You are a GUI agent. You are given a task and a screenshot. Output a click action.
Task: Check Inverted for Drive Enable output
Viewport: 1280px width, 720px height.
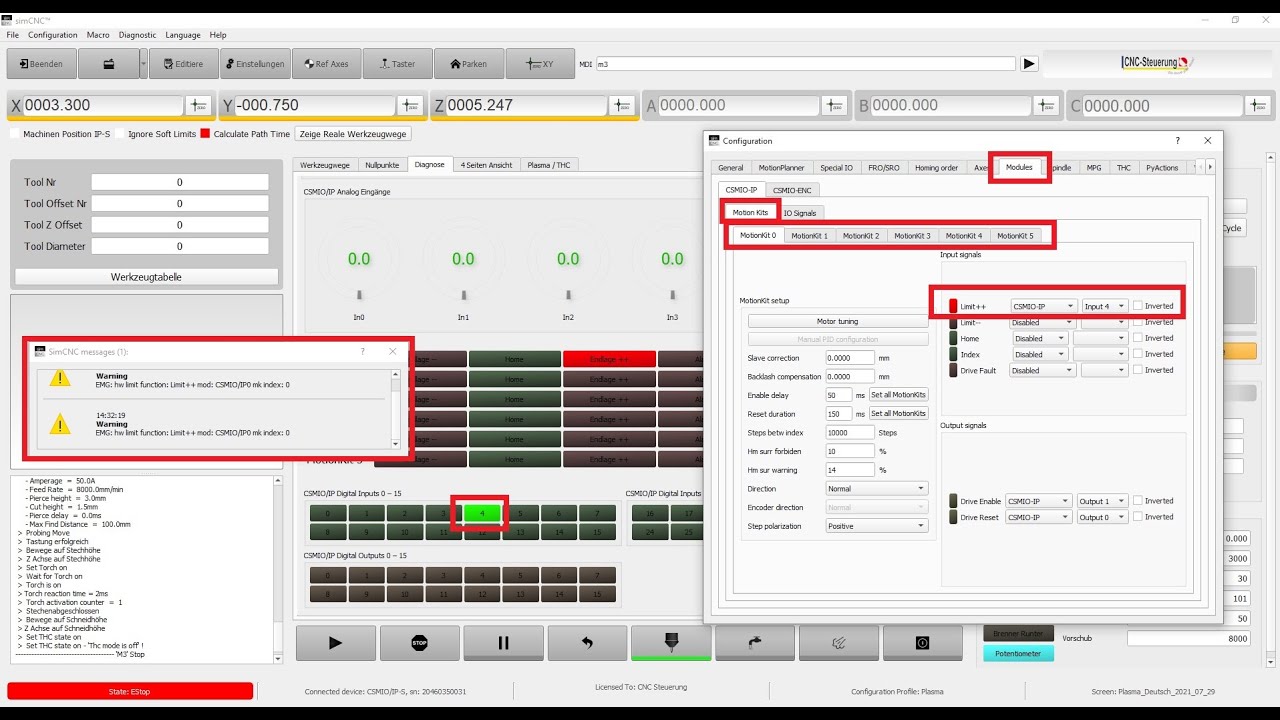coord(1138,501)
